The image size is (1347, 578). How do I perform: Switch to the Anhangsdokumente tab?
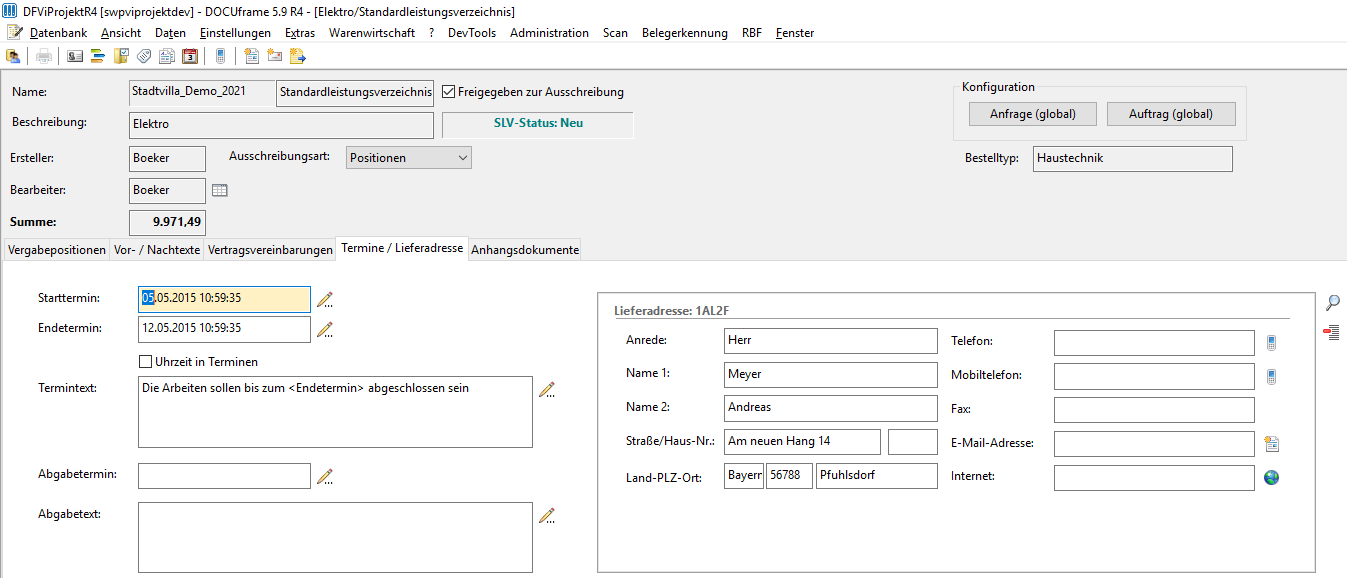click(524, 250)
